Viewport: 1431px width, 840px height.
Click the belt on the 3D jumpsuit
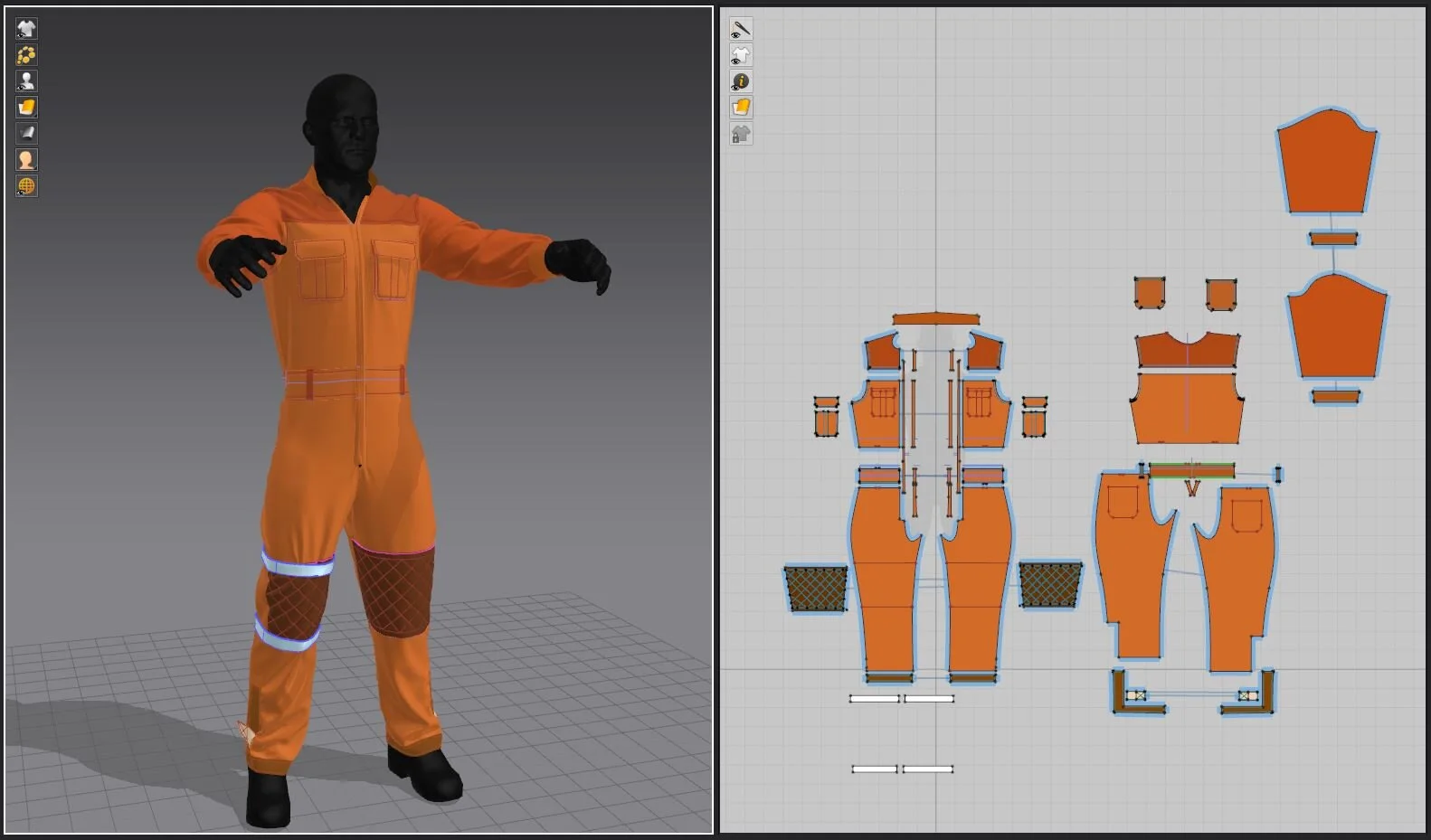[x=345, y=381]
